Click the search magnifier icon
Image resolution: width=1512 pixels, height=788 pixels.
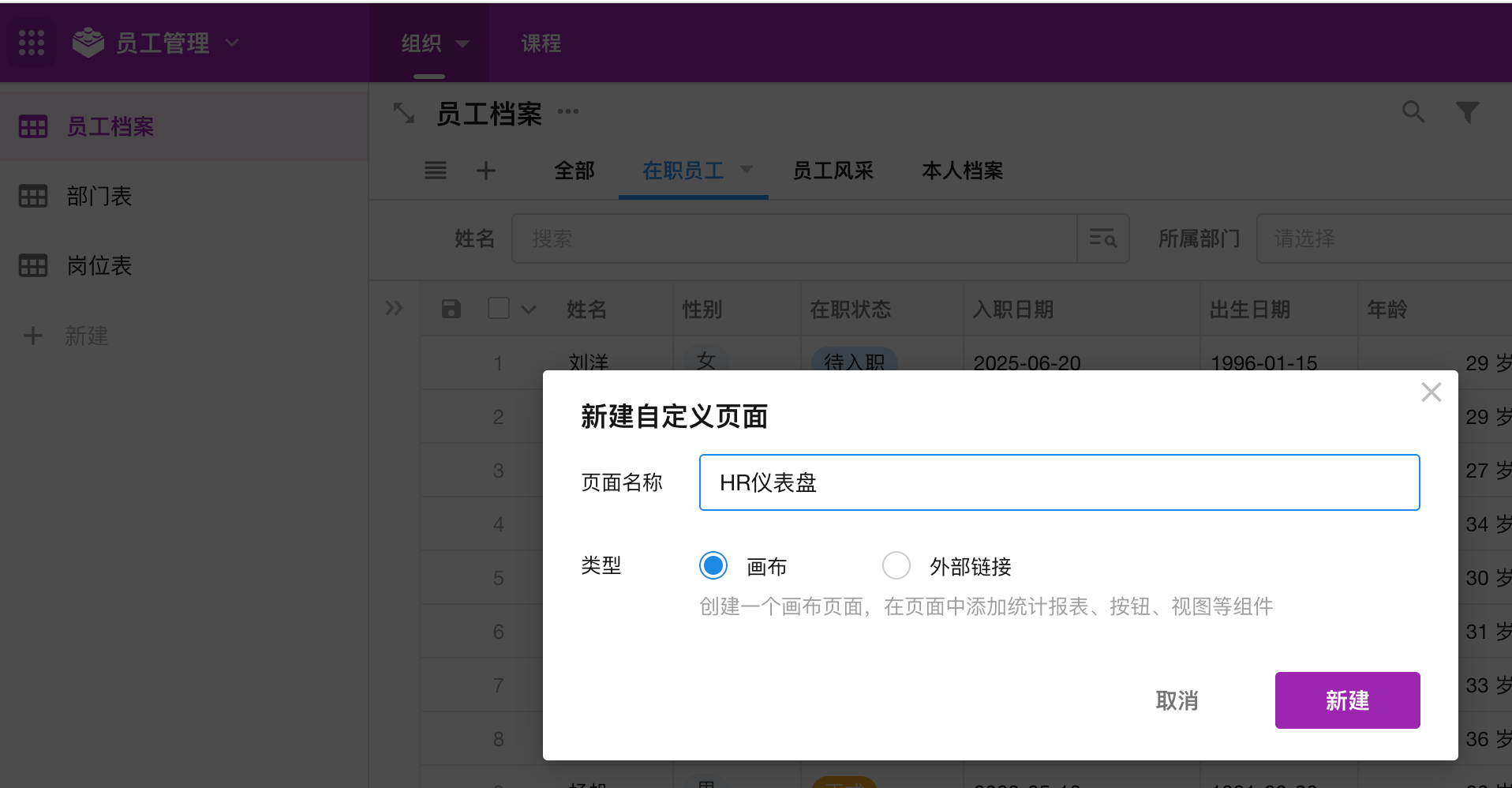pos(1413,112)
